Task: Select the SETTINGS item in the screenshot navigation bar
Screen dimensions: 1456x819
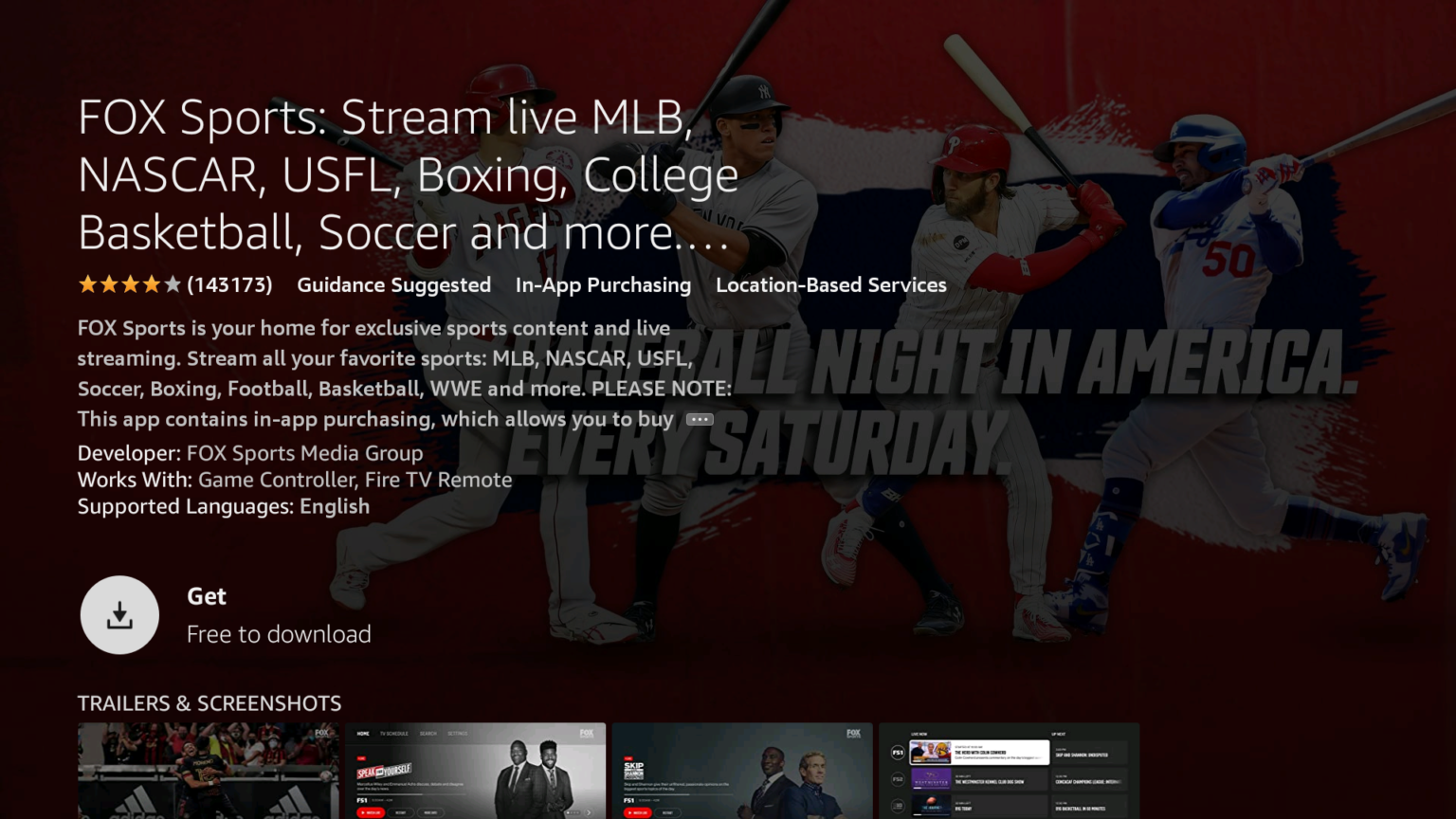Action: [x=458, y=734]
